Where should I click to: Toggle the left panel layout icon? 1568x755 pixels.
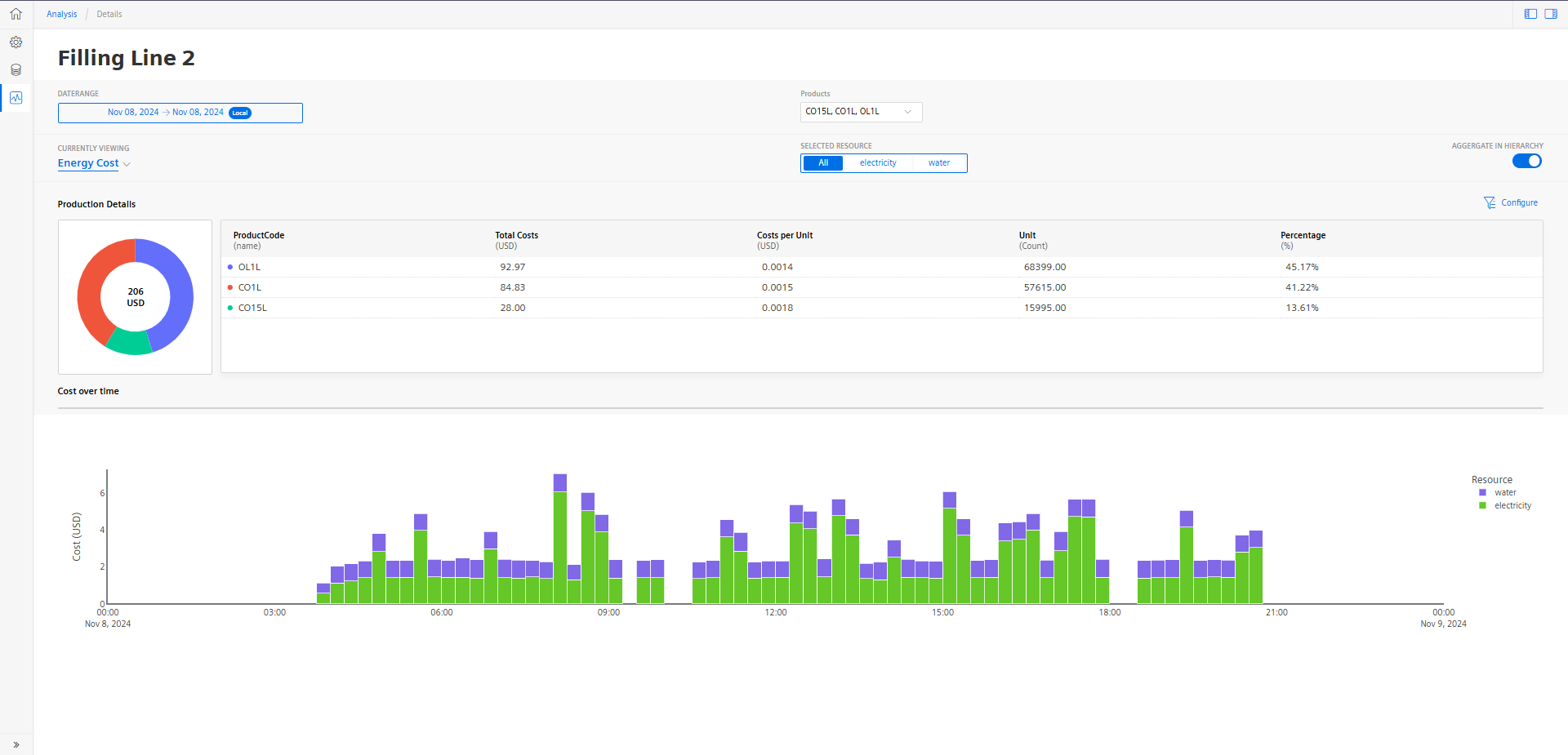1530,14
